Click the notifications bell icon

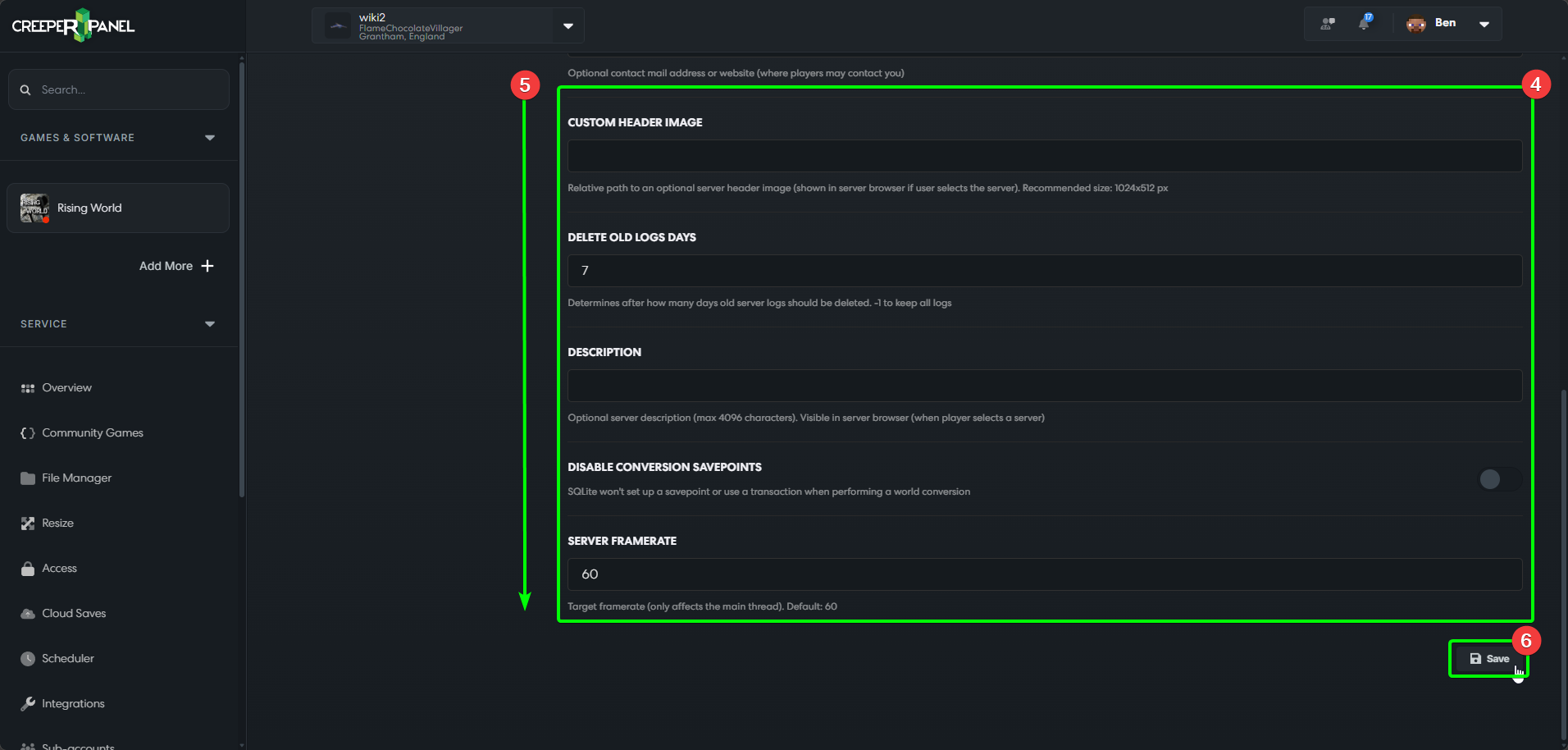click(1364, 23)
